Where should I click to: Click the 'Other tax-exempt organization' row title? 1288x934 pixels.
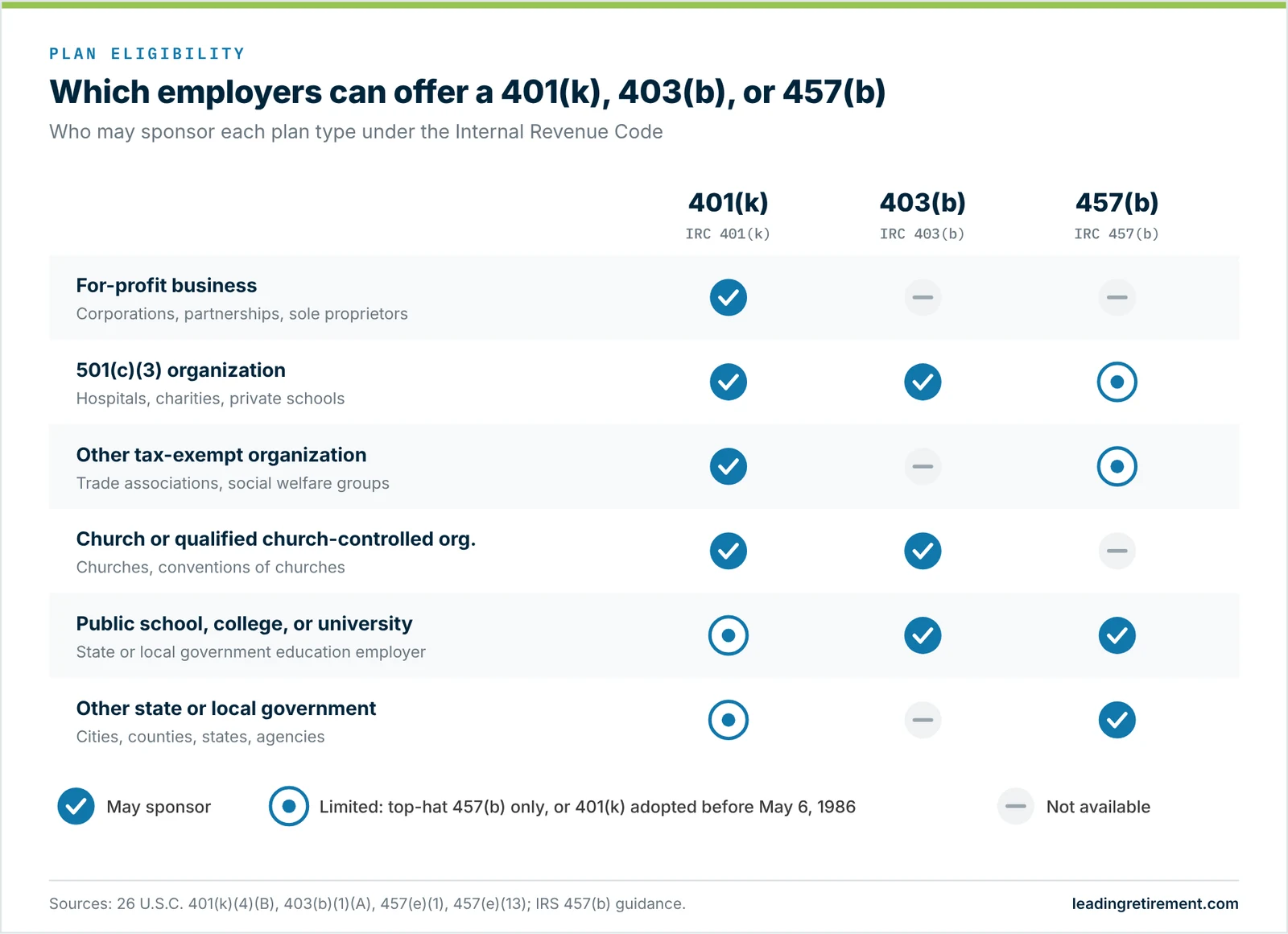(x=221, y=455)
